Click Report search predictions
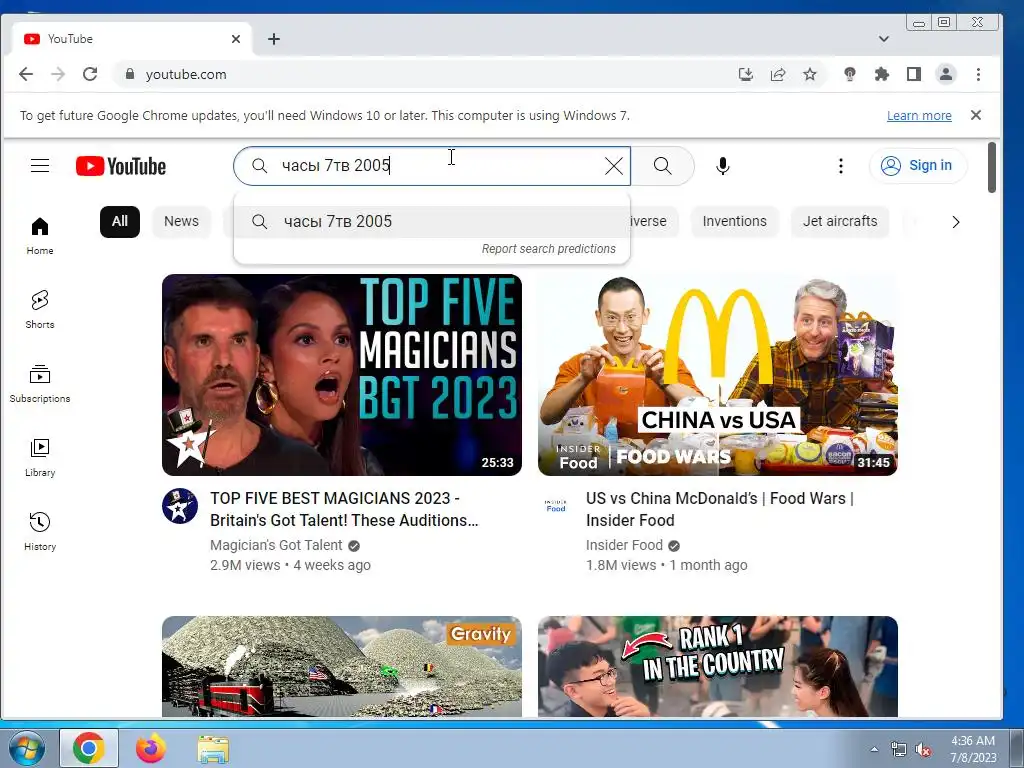Viewport: 1024px width, 768px height. (x=549, y=249)
